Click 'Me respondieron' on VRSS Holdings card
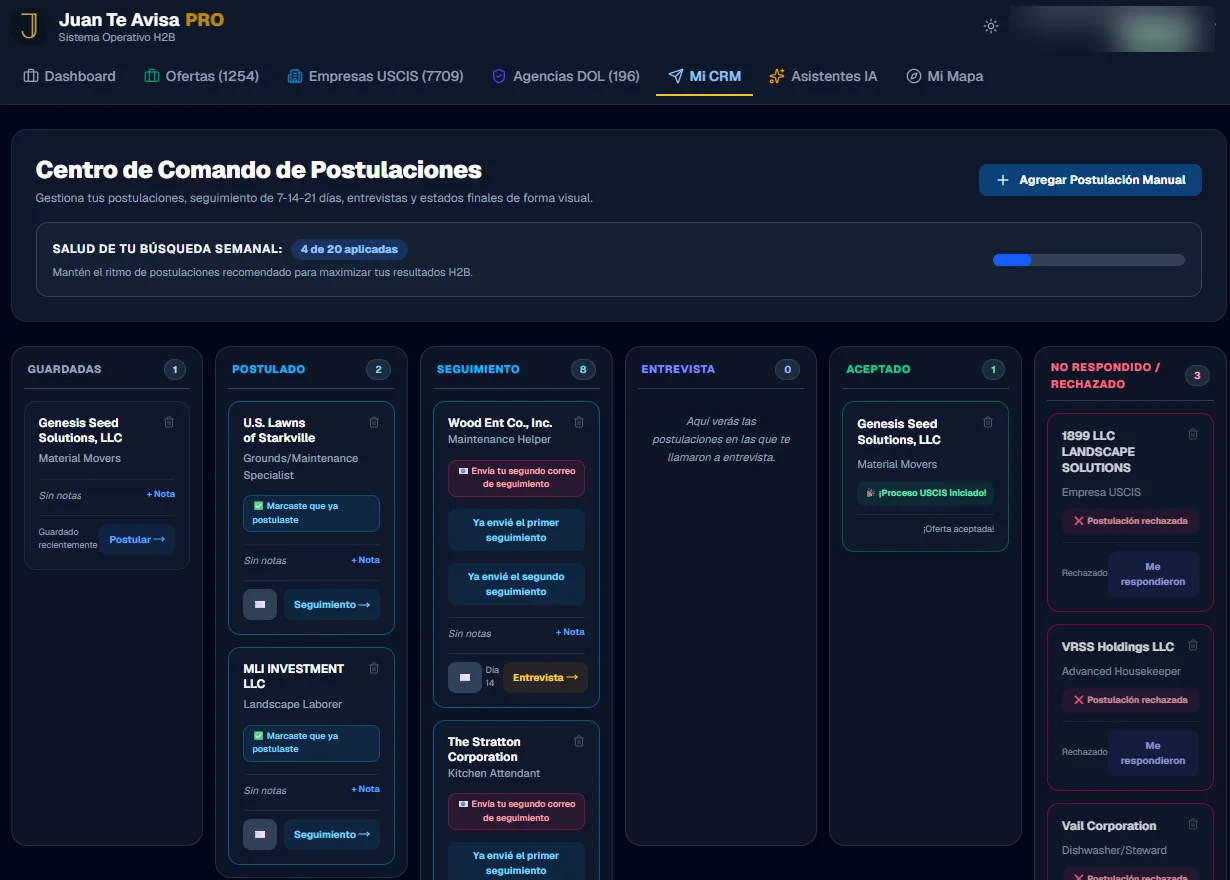The image size is (1230, 880). 1153,753
